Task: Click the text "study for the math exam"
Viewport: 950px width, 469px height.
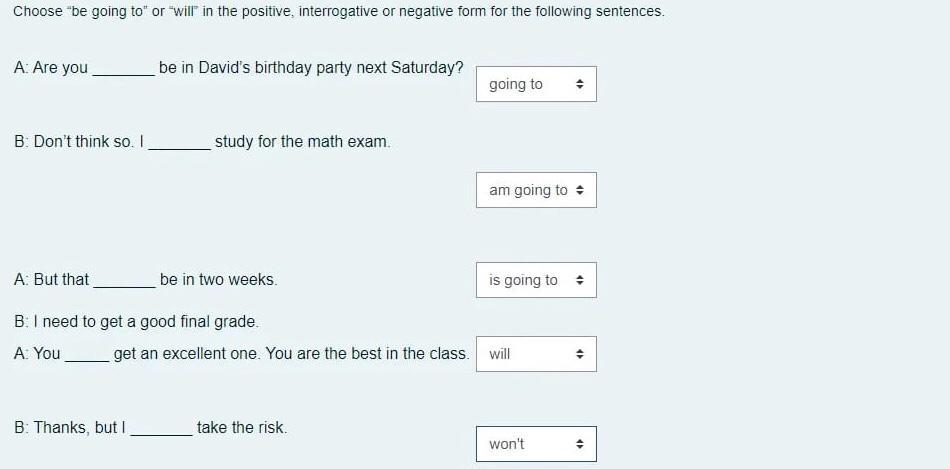Action: point(302,142)
